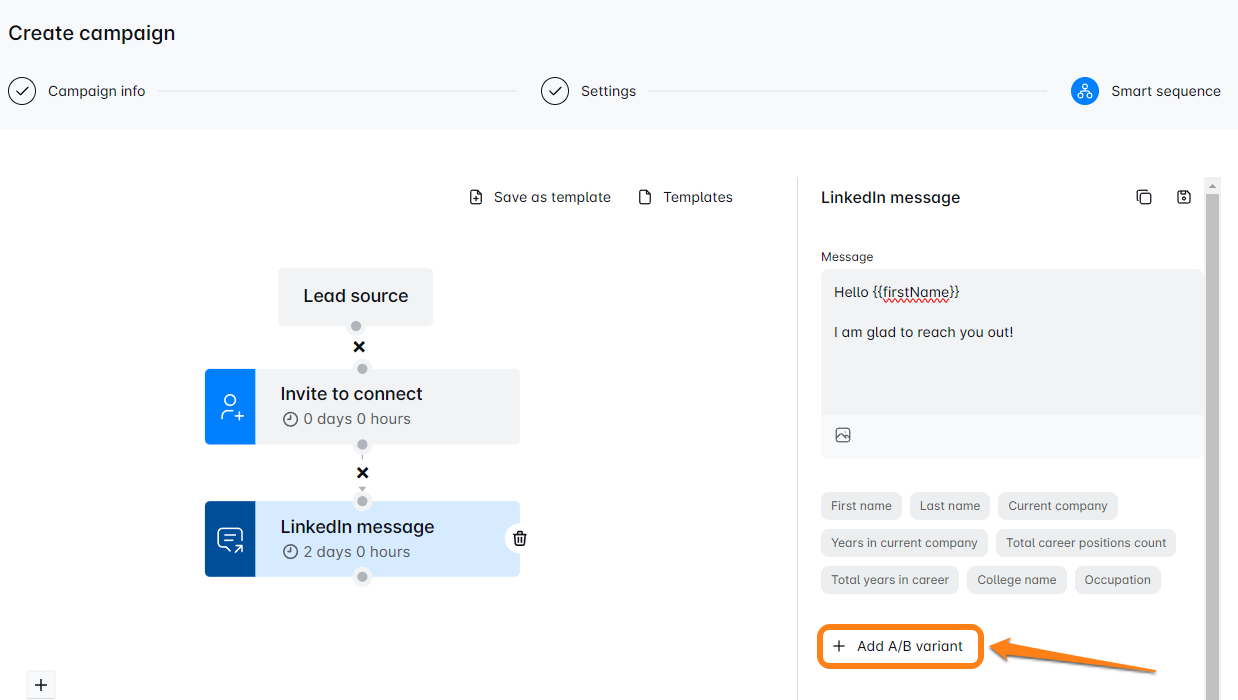Click Save as template

[540, 197]
